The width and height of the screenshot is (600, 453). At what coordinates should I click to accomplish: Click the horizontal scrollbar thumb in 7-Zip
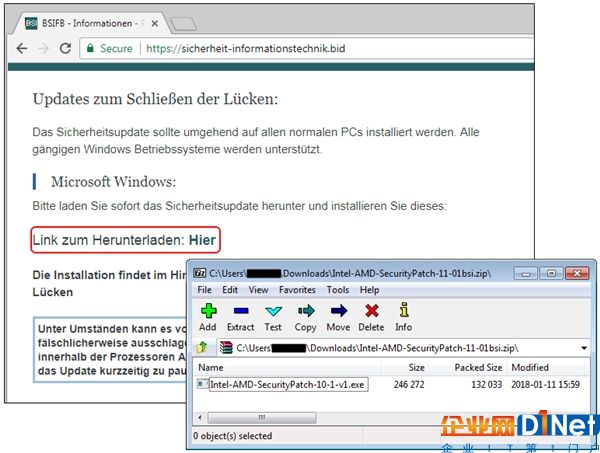[x=262, y=417]
